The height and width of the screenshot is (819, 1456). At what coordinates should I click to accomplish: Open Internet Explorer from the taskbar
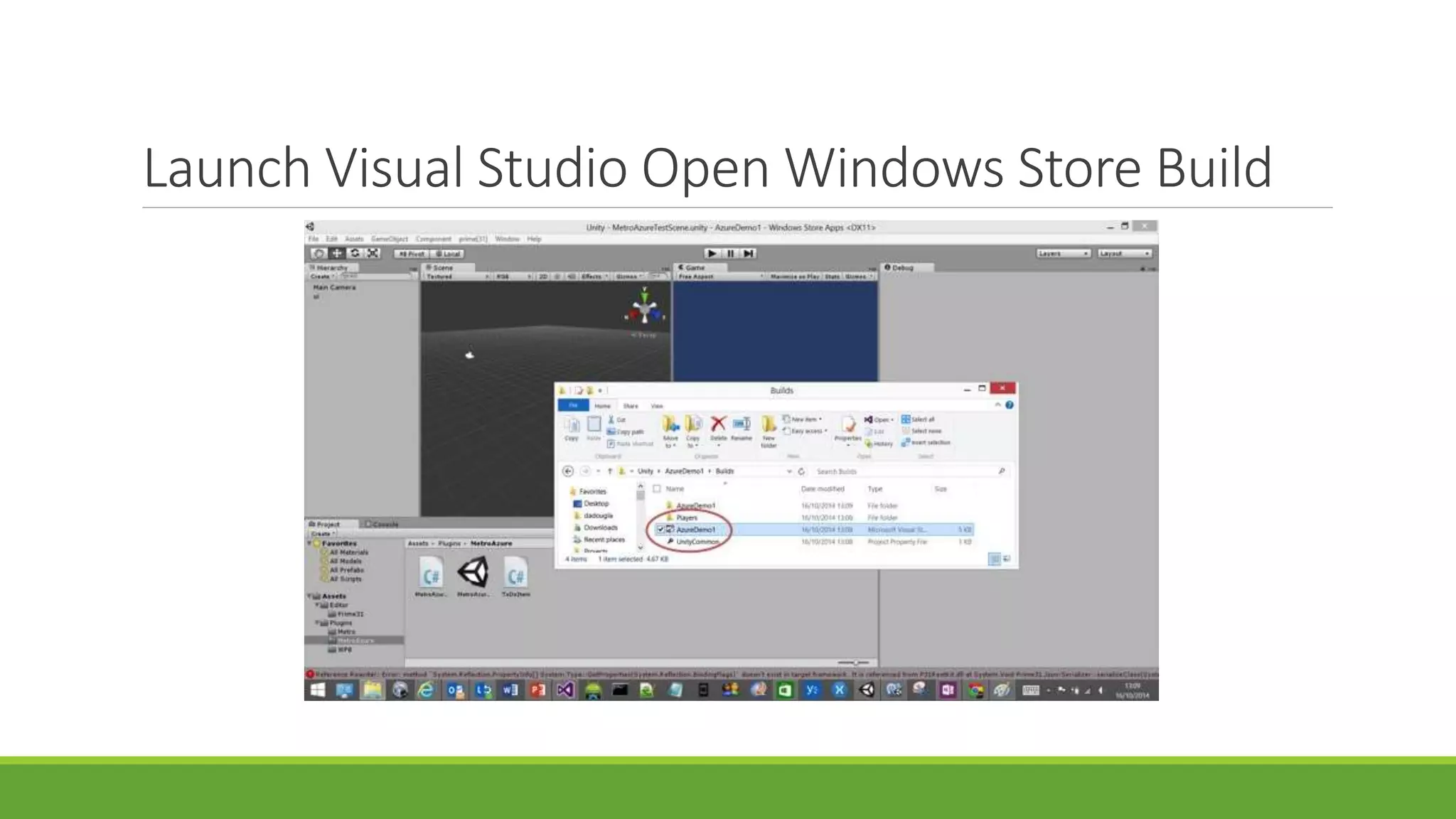[x=426, y=690]
